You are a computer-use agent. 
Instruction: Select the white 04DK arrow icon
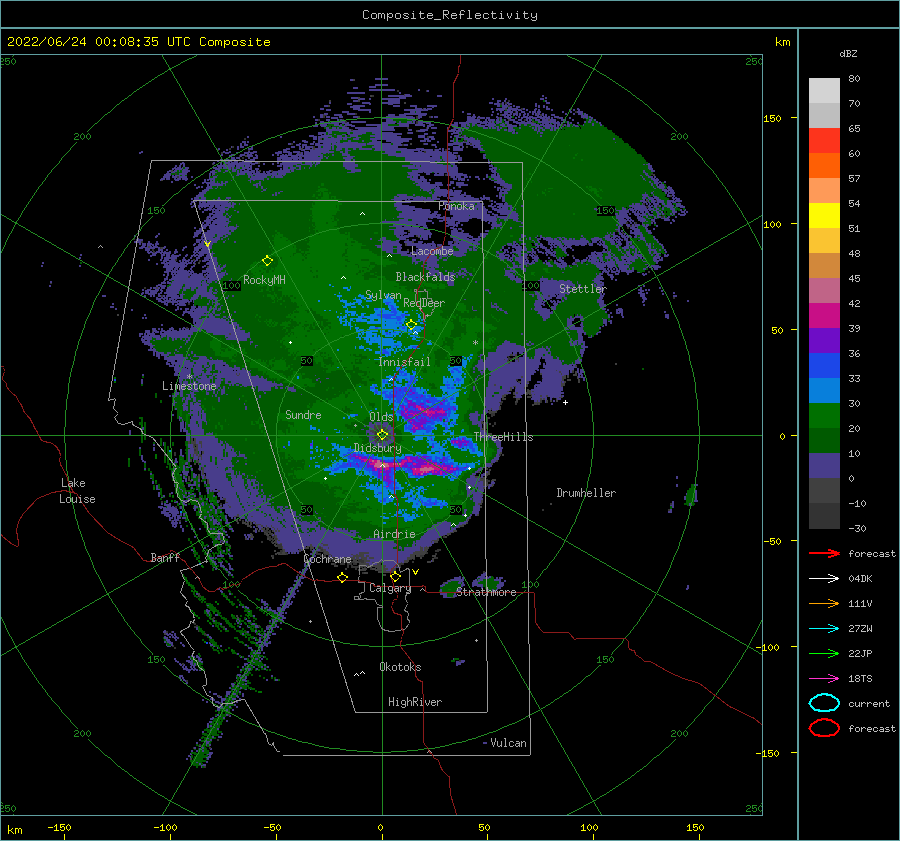click(824, 579)
